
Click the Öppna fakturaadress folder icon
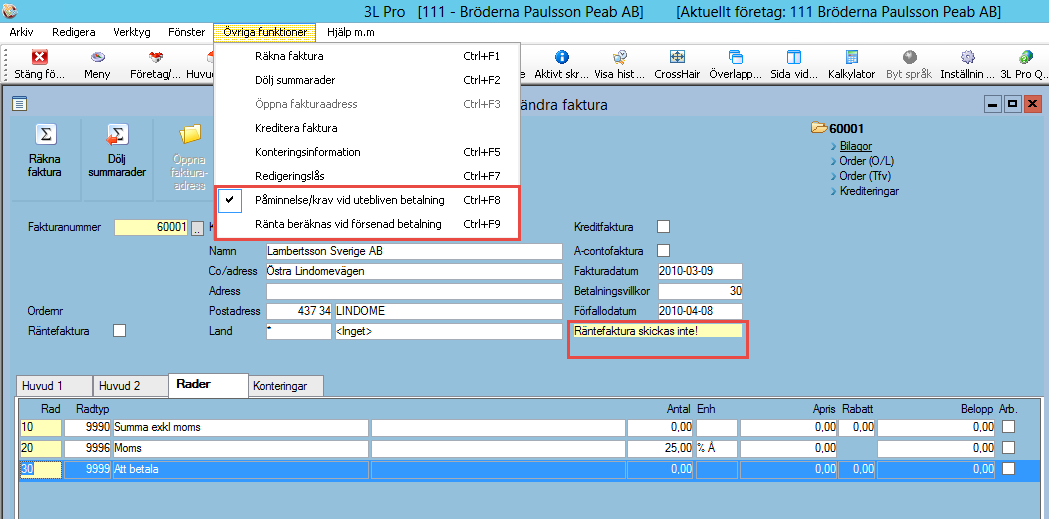(190, 134)
